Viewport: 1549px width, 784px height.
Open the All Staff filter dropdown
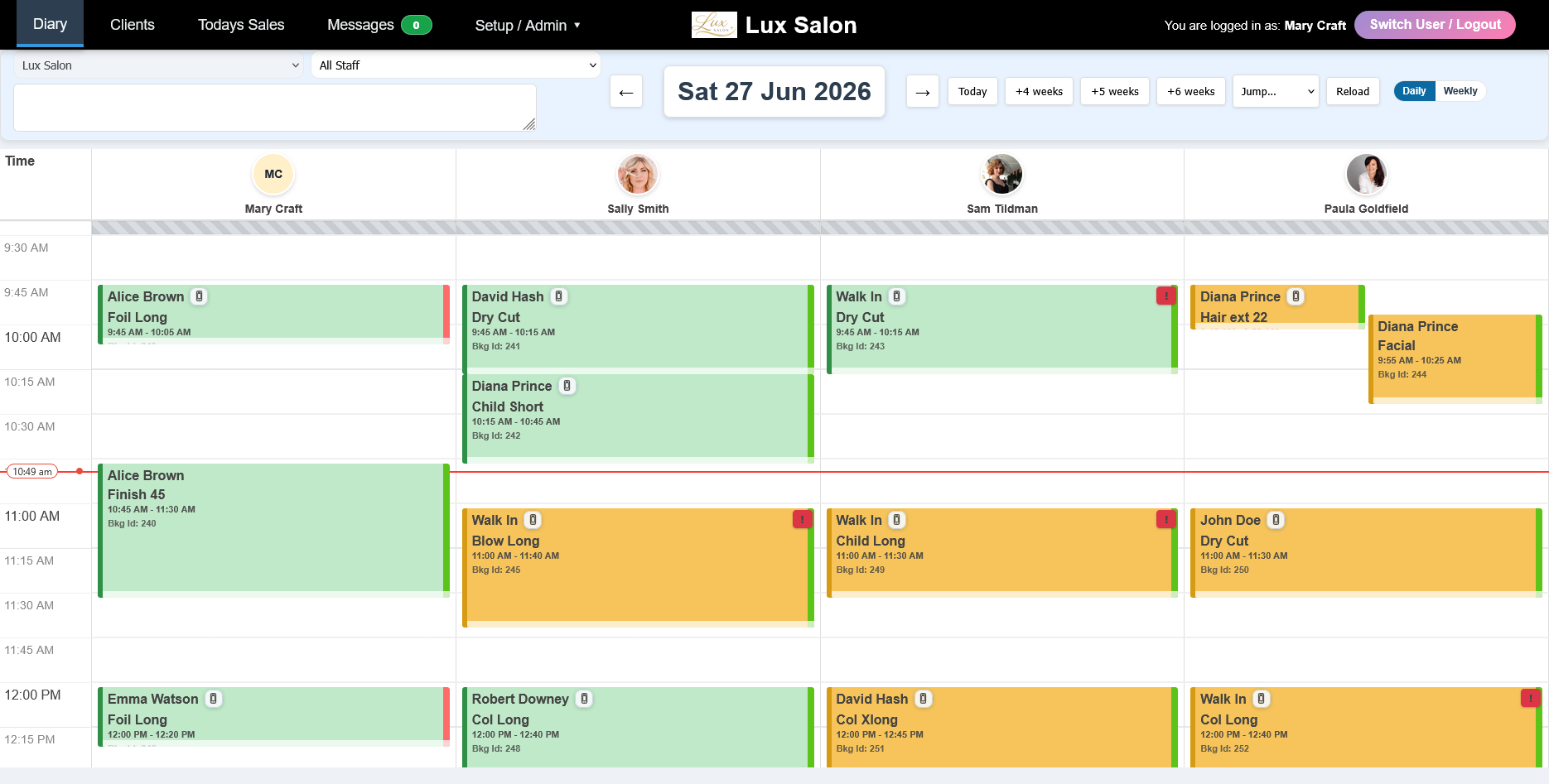tap(456, 65)
